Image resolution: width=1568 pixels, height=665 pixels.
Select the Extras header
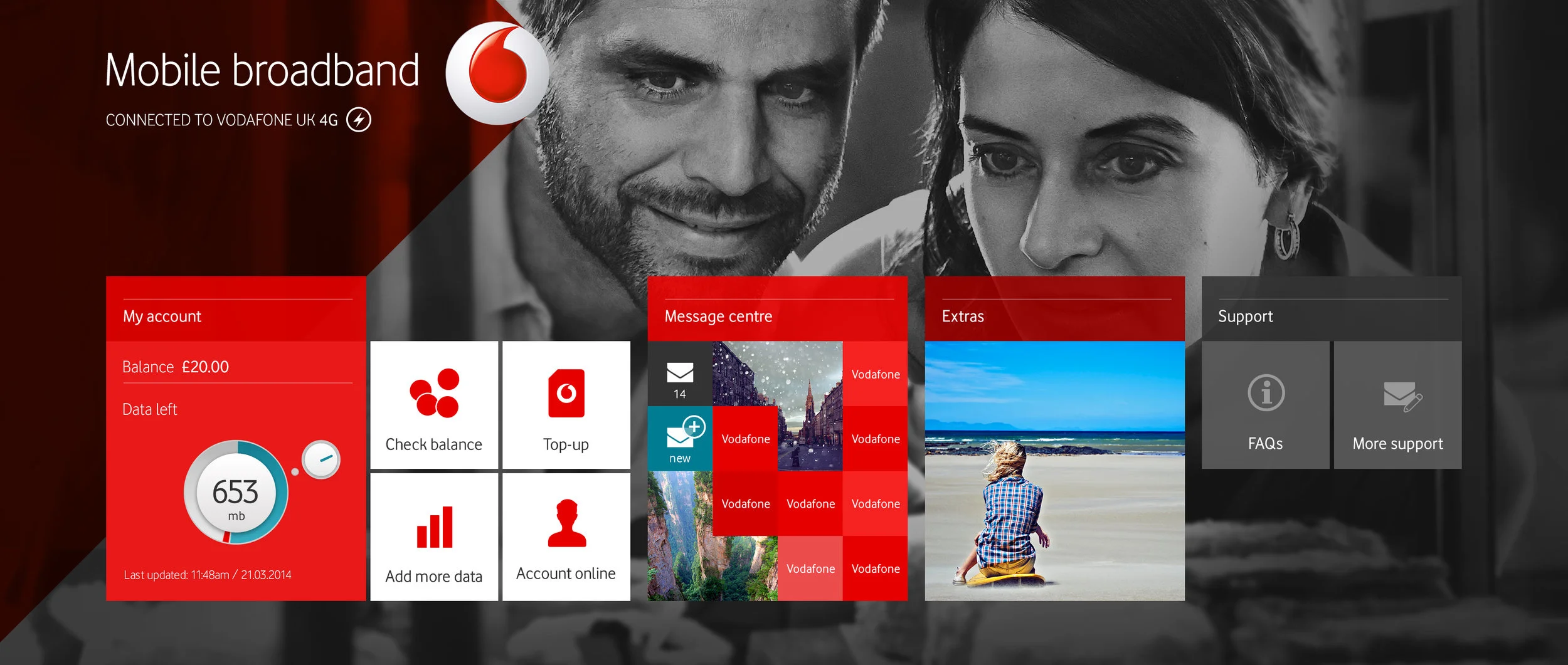click(1055, 309)
